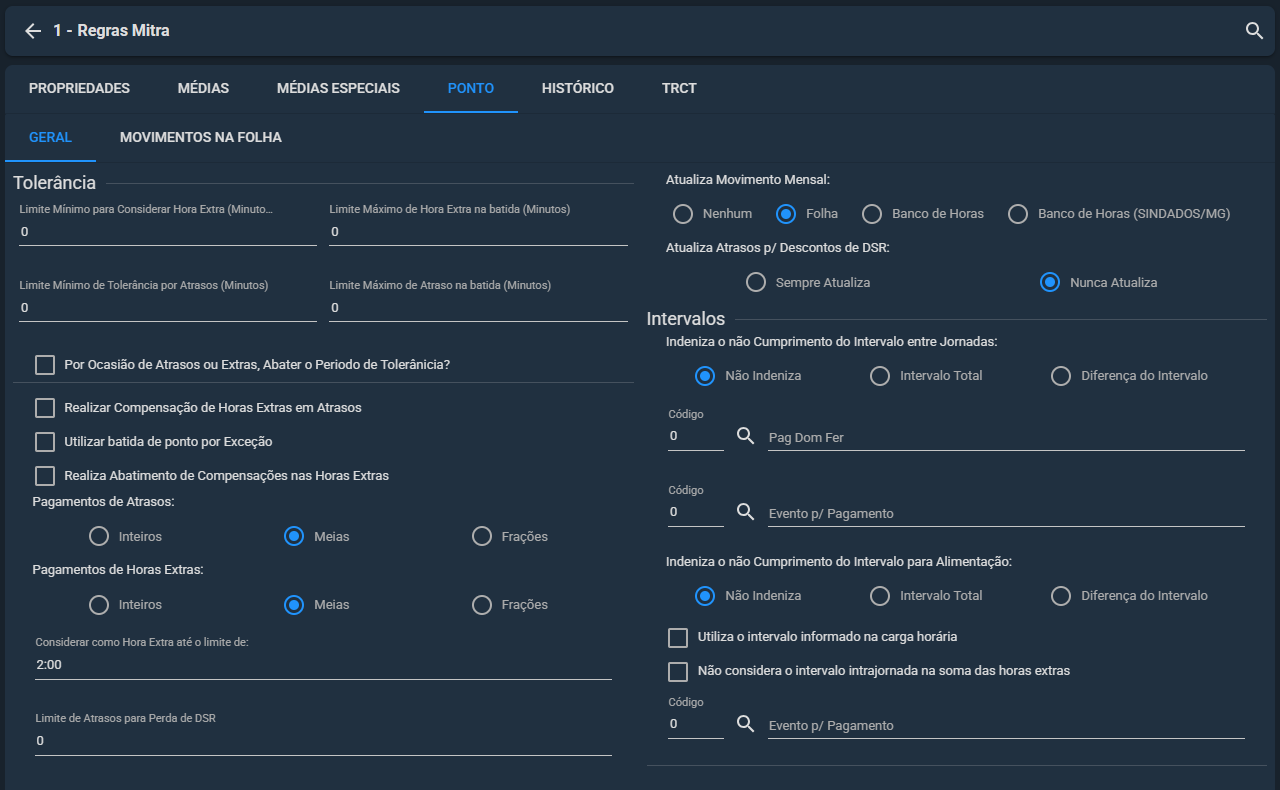Select Folha for Atualiza Movimento Mensal
The image size is (1280, 790).
(x=786, y=214)
